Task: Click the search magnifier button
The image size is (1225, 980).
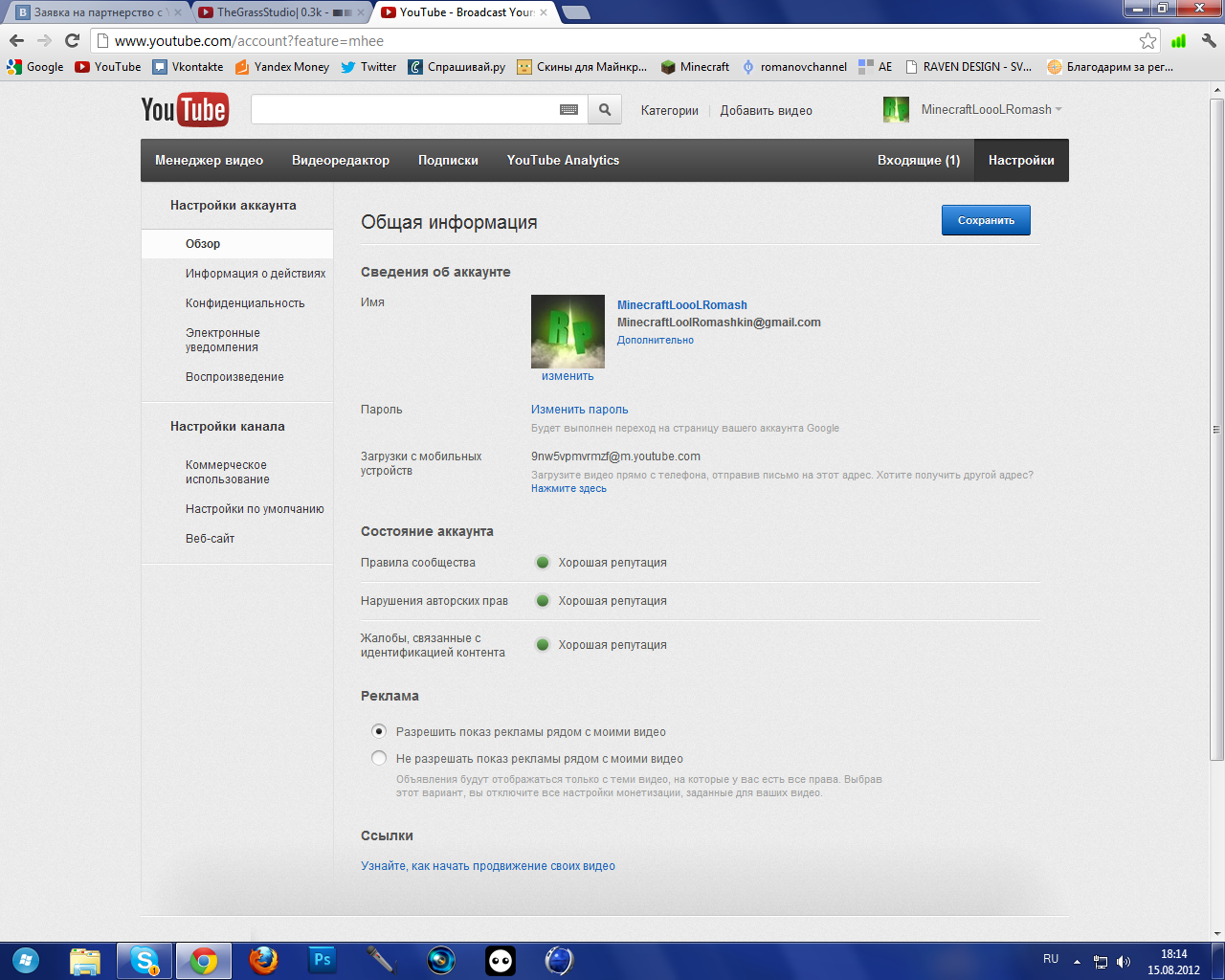Action: click(605, 110)
